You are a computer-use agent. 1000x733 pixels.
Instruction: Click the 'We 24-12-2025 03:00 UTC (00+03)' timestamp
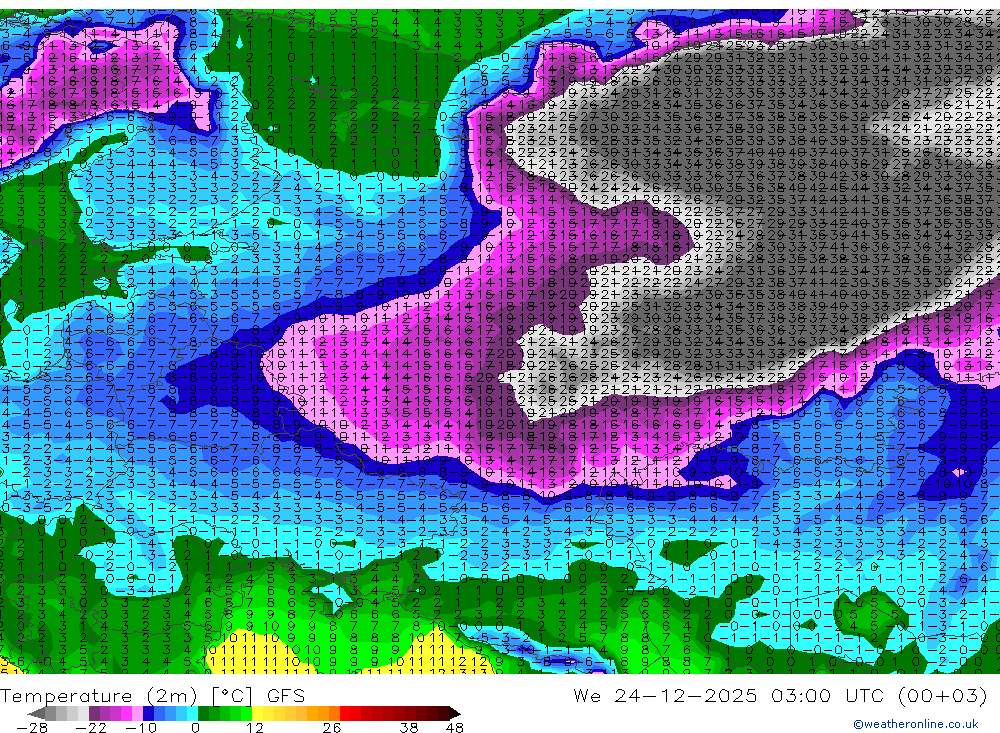pos(780,695)
